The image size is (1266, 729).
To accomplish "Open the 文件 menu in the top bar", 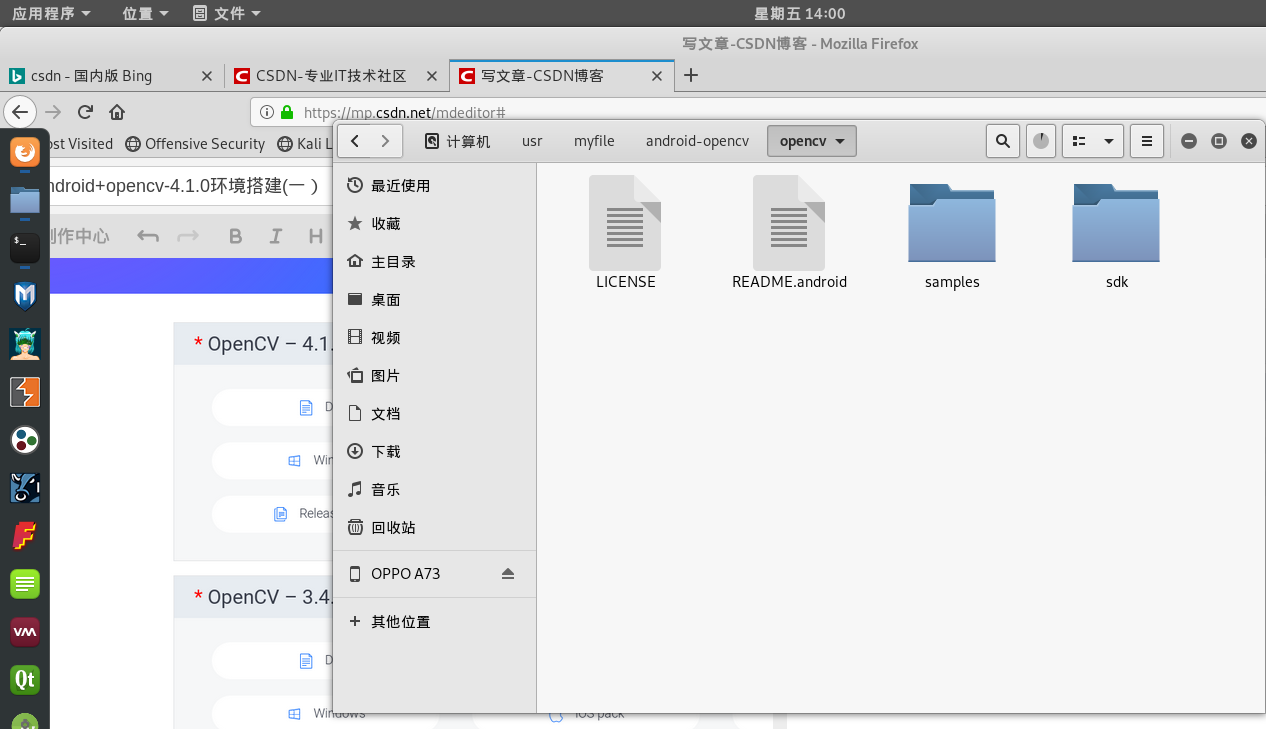I will (x=225, y=13).
